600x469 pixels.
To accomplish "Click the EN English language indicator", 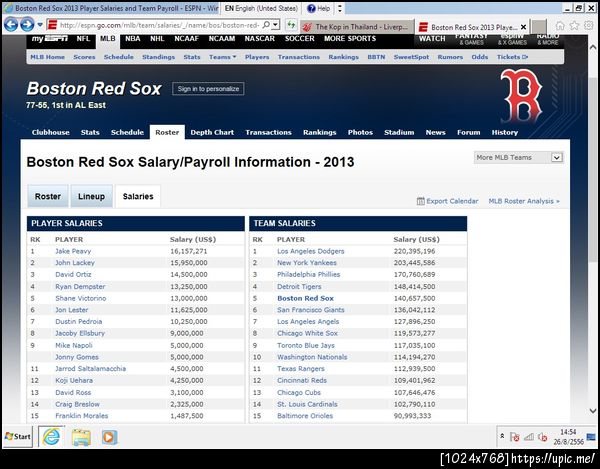I will (x=261, y=8).
